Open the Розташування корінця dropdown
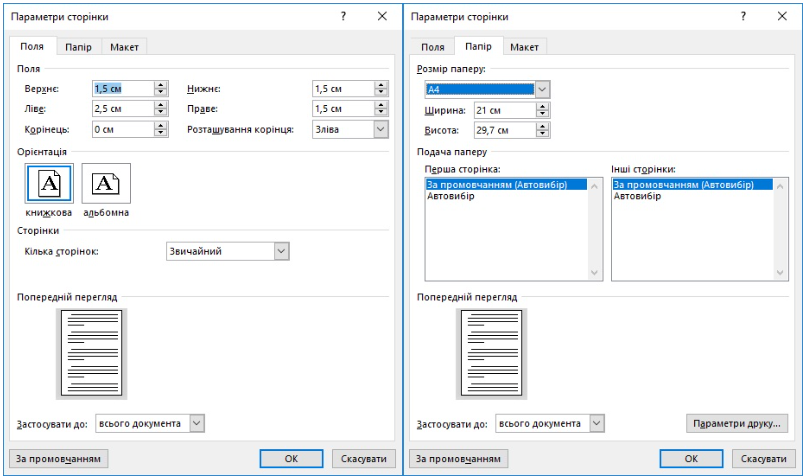The image size is (807, 476). (x=380, y=130)
